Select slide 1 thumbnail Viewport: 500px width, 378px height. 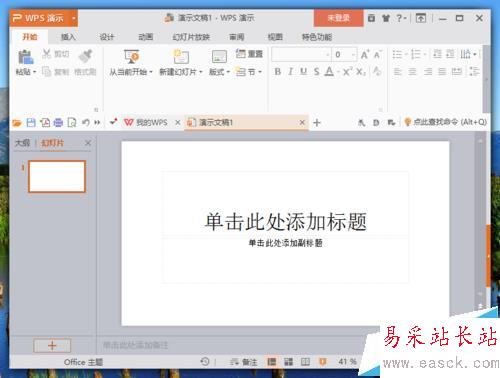pyautogui.click(x=57, y=176)
